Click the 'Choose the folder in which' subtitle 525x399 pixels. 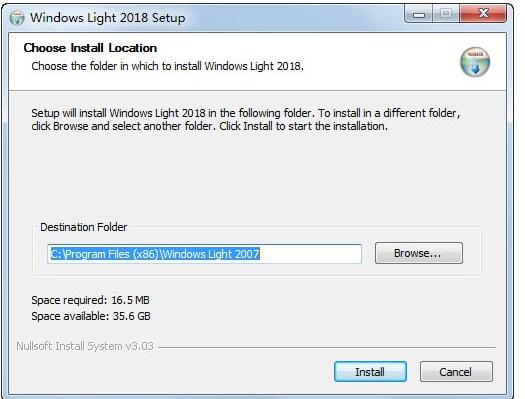pos(167,66)
